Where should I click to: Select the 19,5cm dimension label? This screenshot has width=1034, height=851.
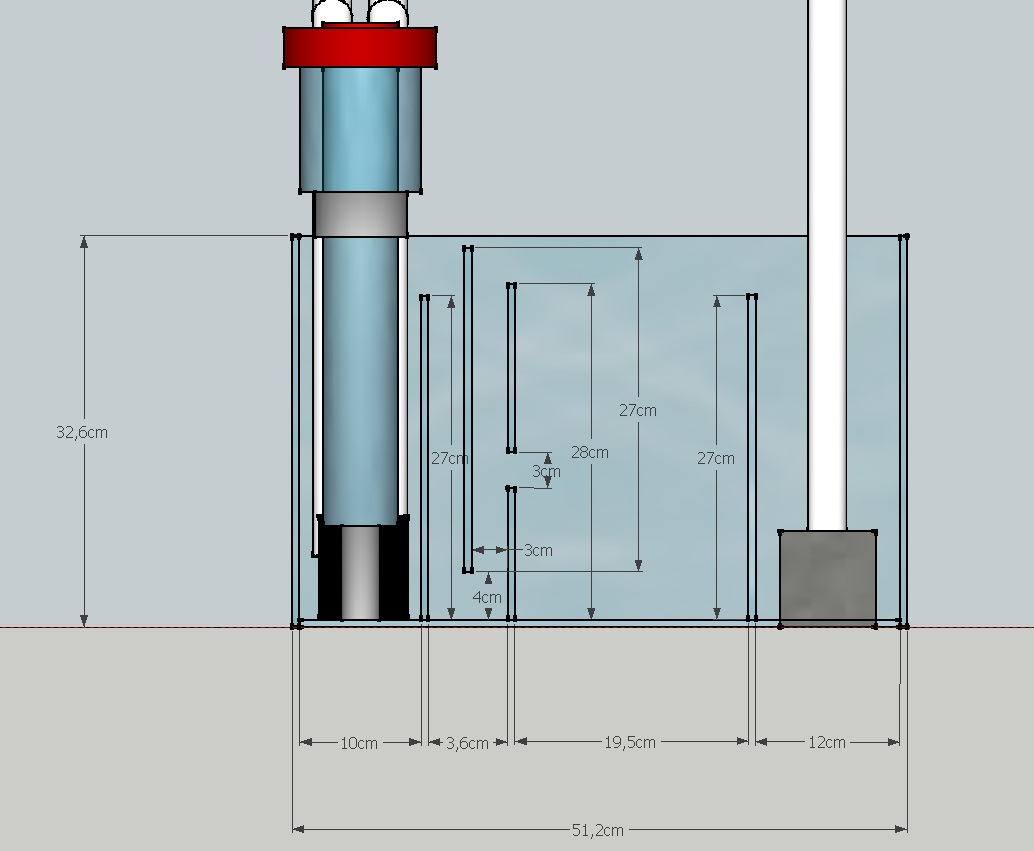click(630, 742)
